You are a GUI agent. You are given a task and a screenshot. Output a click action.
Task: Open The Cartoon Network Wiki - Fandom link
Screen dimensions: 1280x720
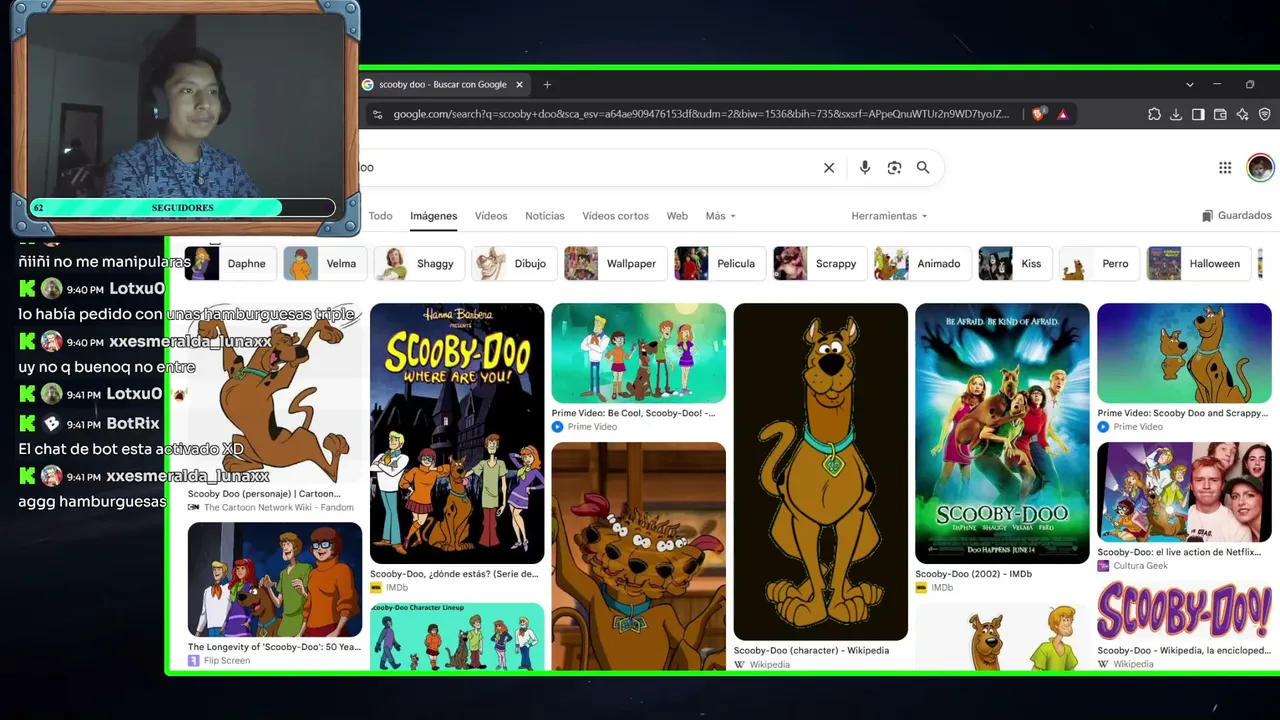coord(271,508)
